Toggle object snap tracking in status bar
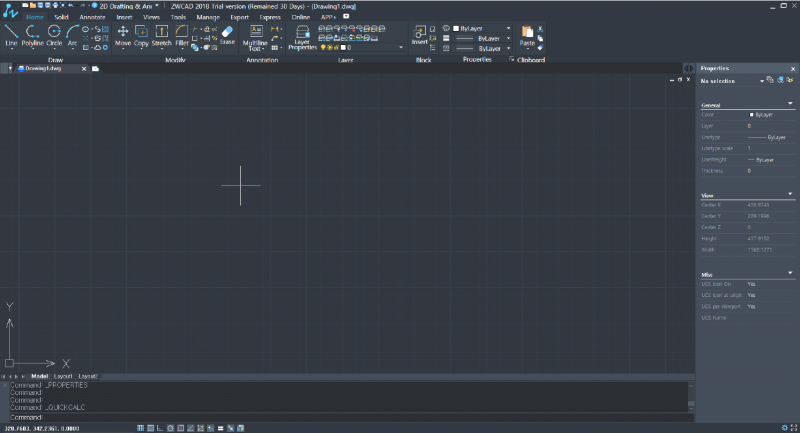Screen dimensions: 800x433 pyautogui.click(x=190, y=428)
